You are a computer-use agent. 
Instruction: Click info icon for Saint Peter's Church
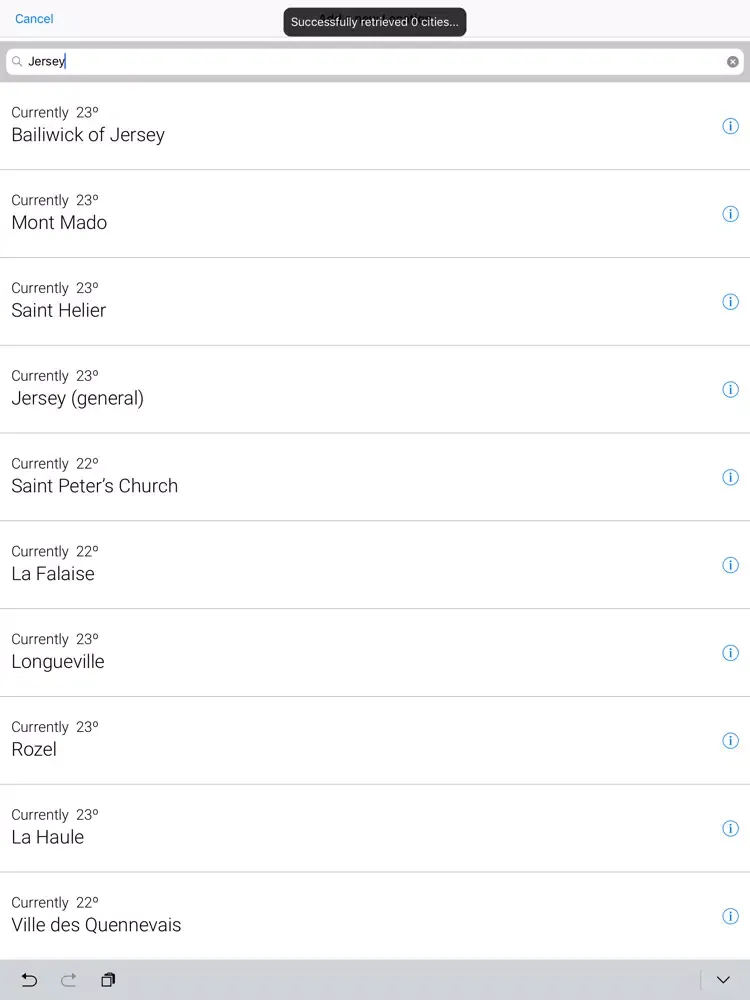point(730,478)
